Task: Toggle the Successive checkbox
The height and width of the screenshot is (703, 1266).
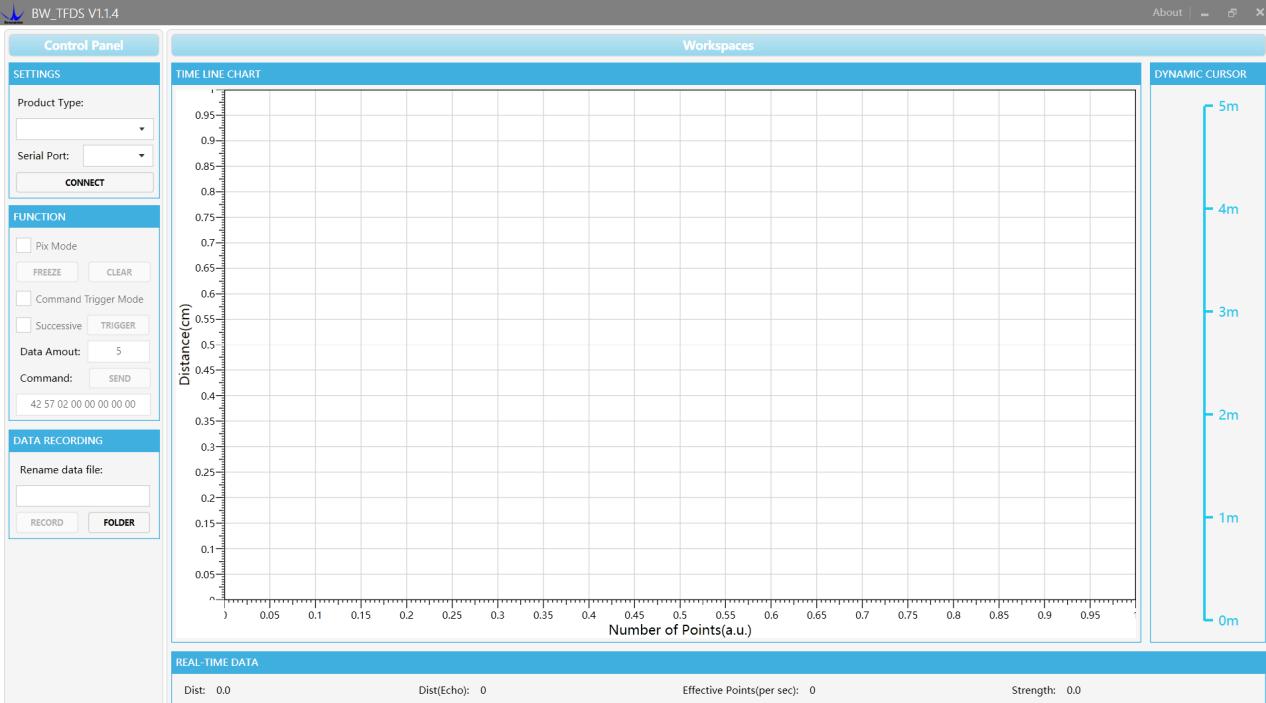Action: (24, 325)
